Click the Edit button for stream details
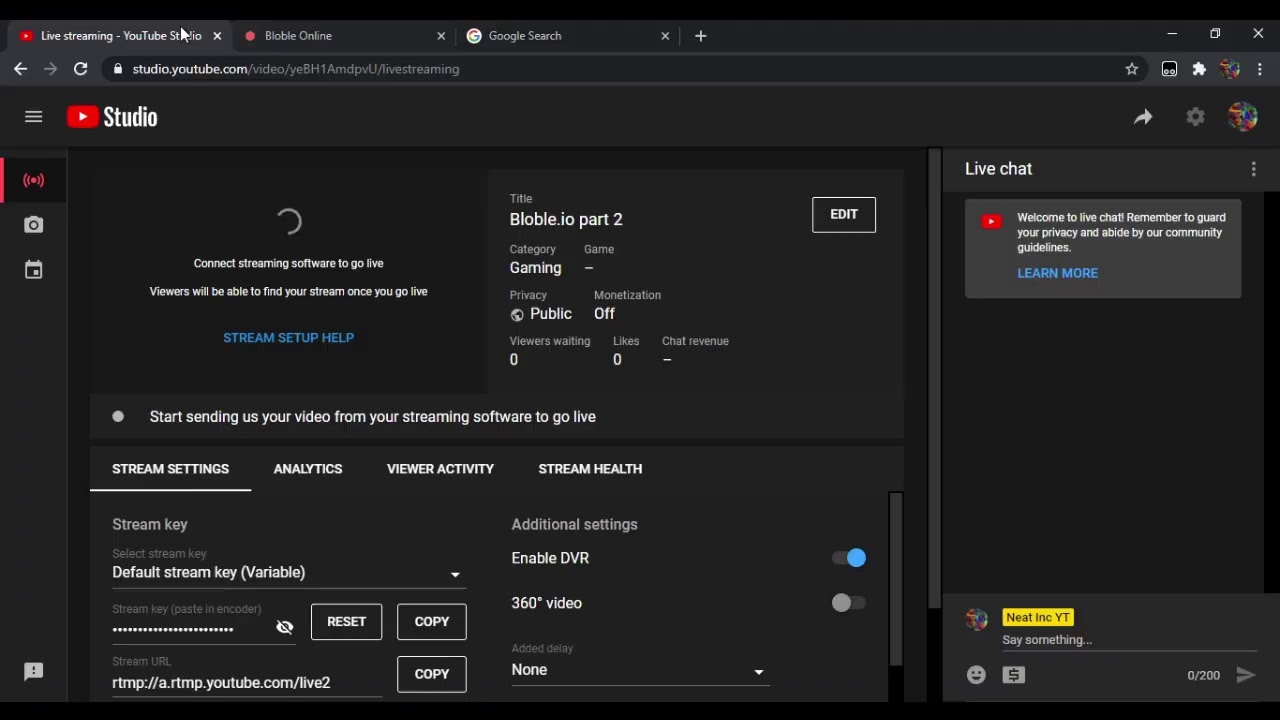1280x720 pixels. click(x=844, y=215)
